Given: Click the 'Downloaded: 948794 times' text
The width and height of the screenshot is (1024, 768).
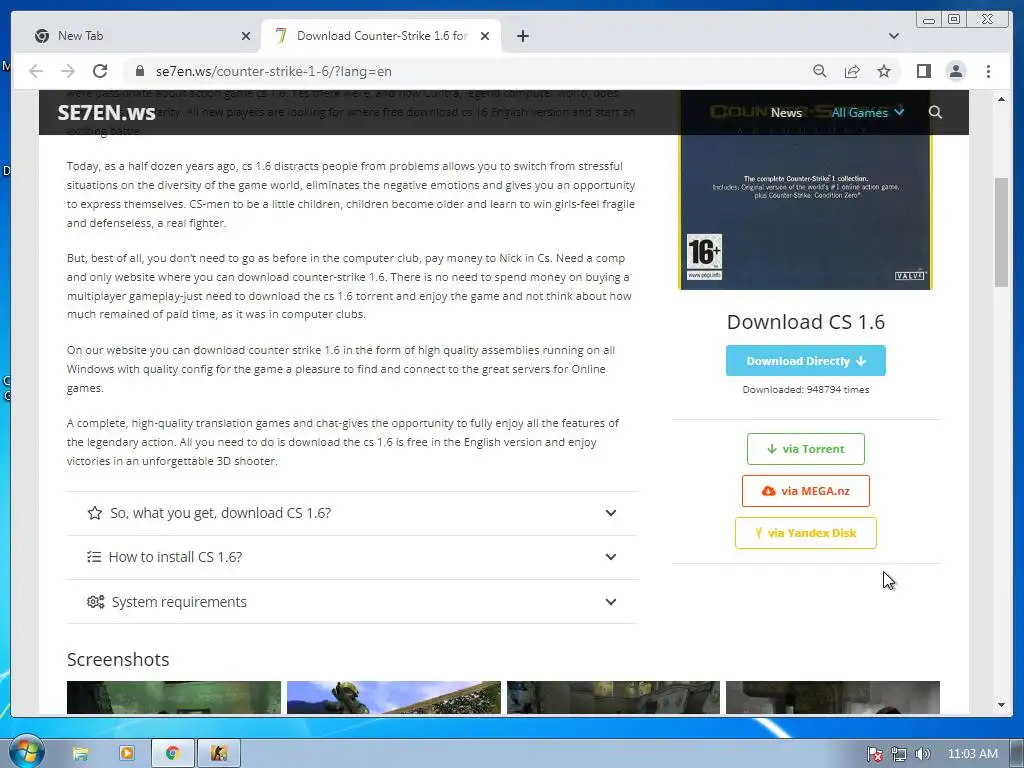Looking at the screenshot, I should pyautogui.click(x=805, y=389).
